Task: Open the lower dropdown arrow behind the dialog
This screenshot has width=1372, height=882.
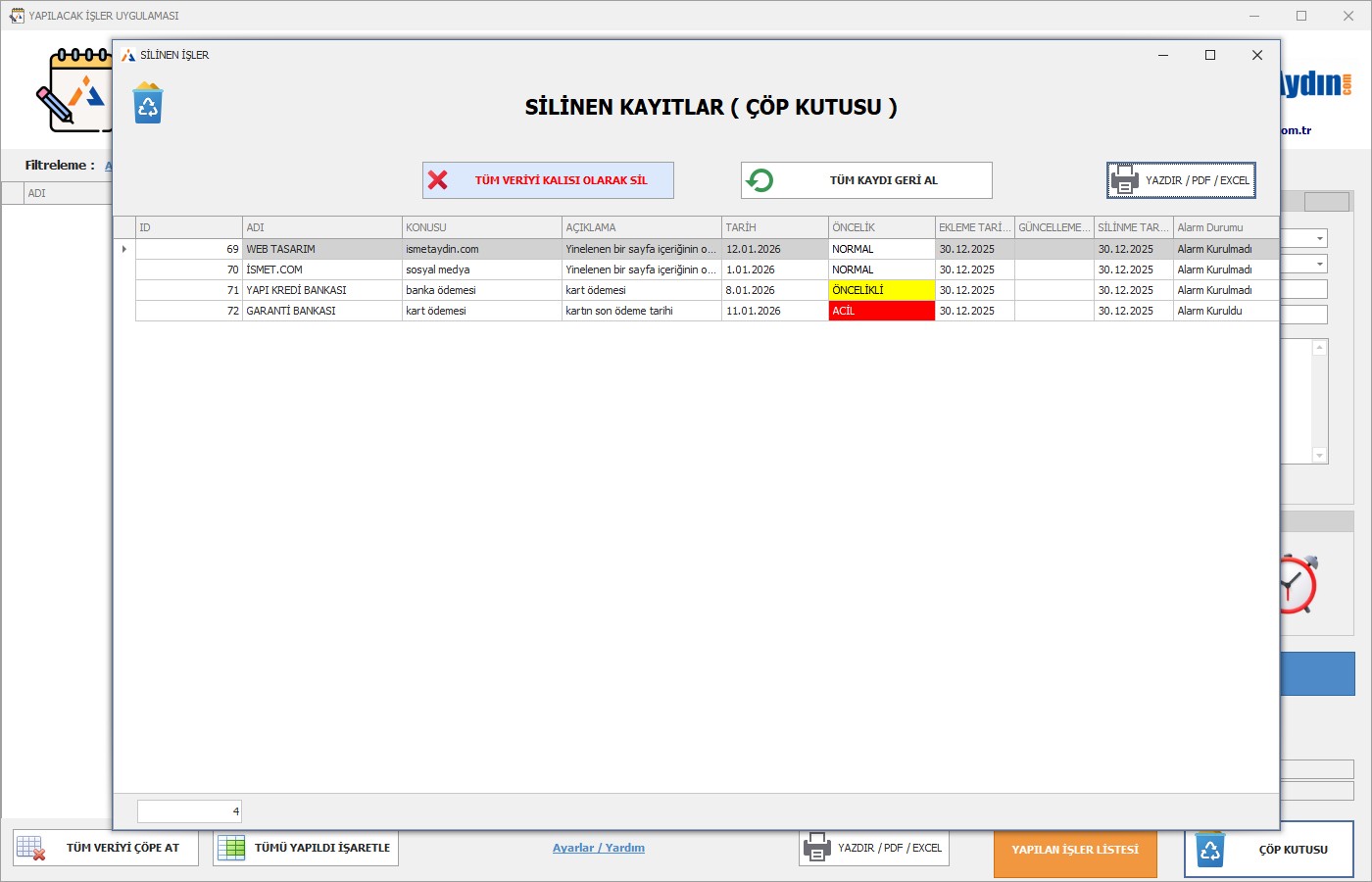Action: pos(1319,264)
